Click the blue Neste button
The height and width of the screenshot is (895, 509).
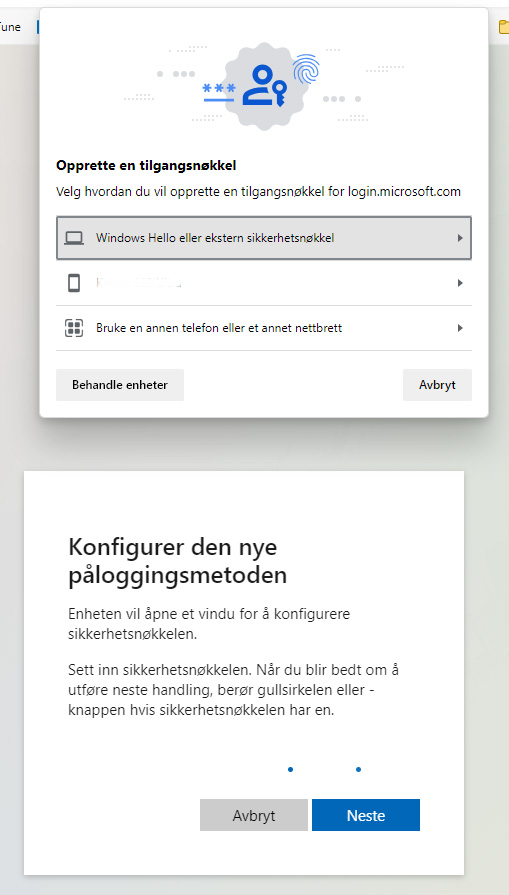pos(366,815)
